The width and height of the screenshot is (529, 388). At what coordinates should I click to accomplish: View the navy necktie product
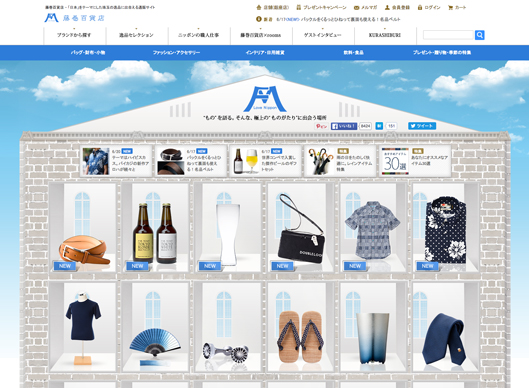click(444, 339)
